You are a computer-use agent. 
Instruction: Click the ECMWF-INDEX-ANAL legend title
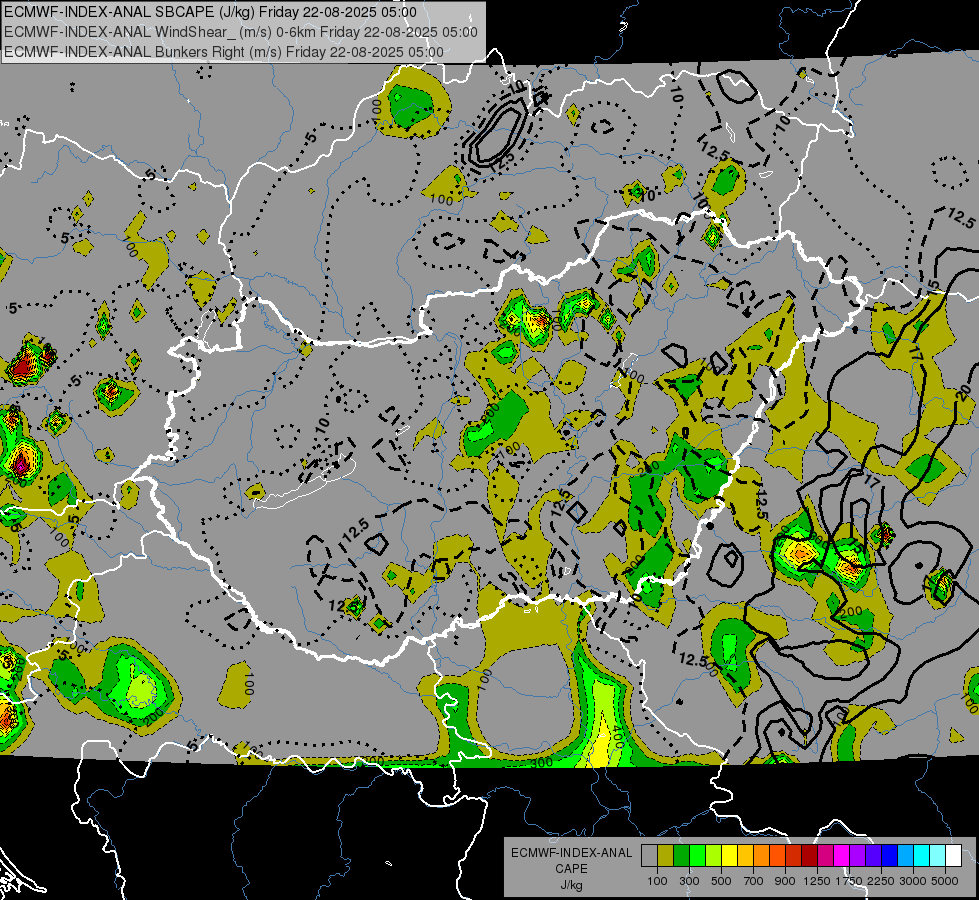click(x=571, y=853)
